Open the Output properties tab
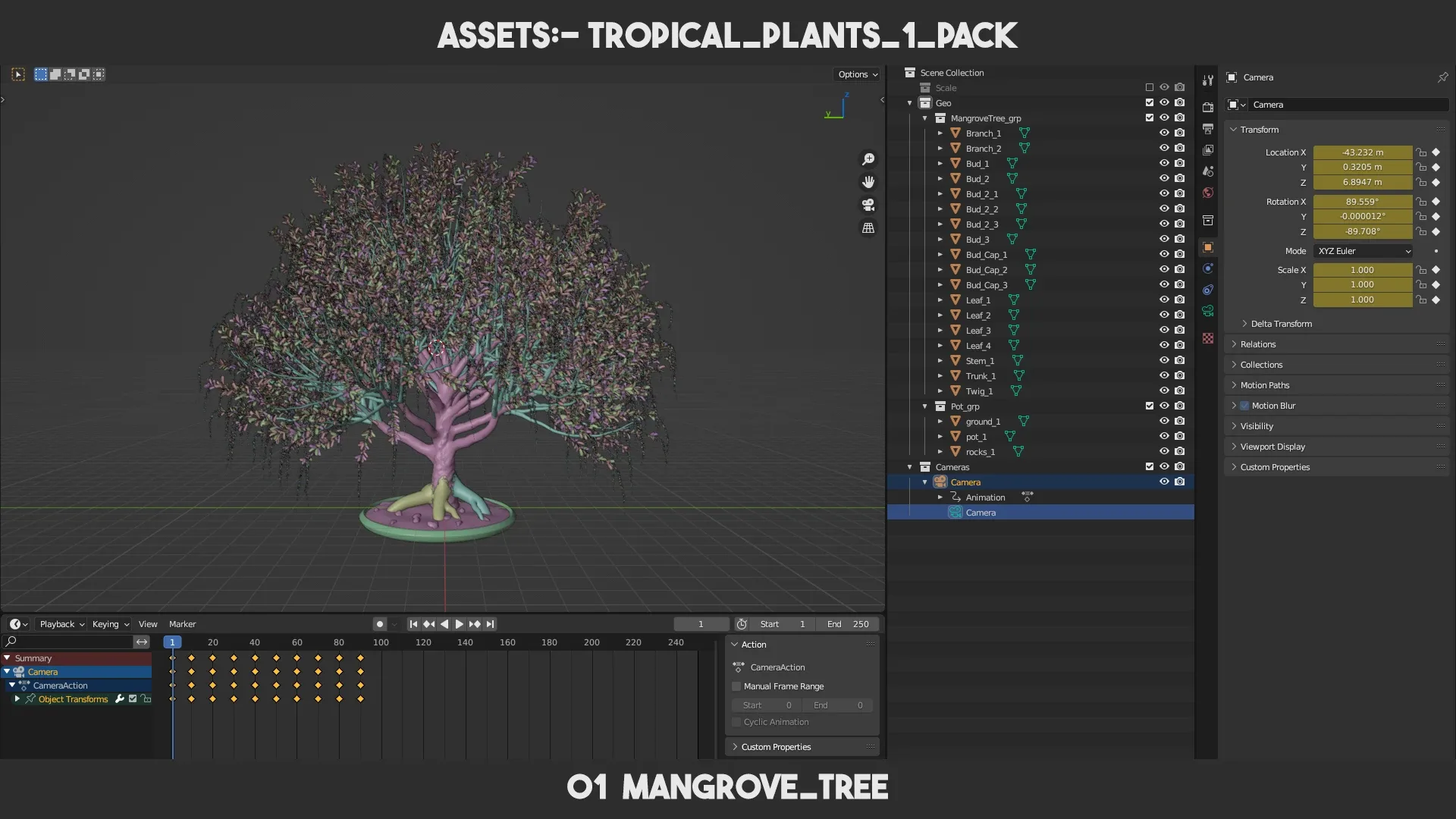1456x819 pixels. point(1208,129)
